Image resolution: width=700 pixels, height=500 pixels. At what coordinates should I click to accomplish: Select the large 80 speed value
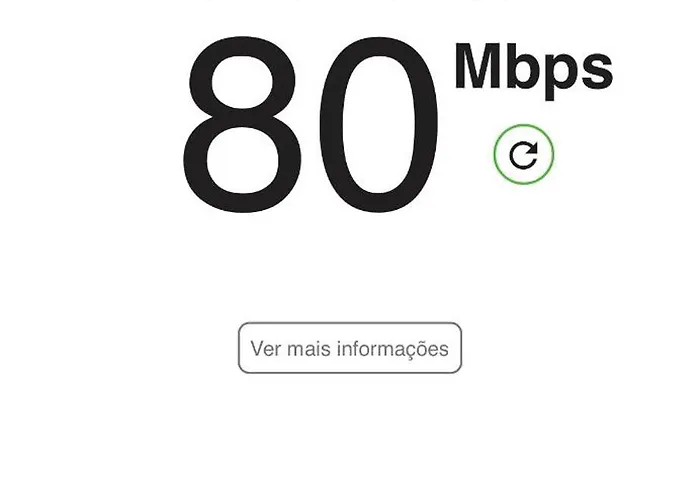(311, 125)
